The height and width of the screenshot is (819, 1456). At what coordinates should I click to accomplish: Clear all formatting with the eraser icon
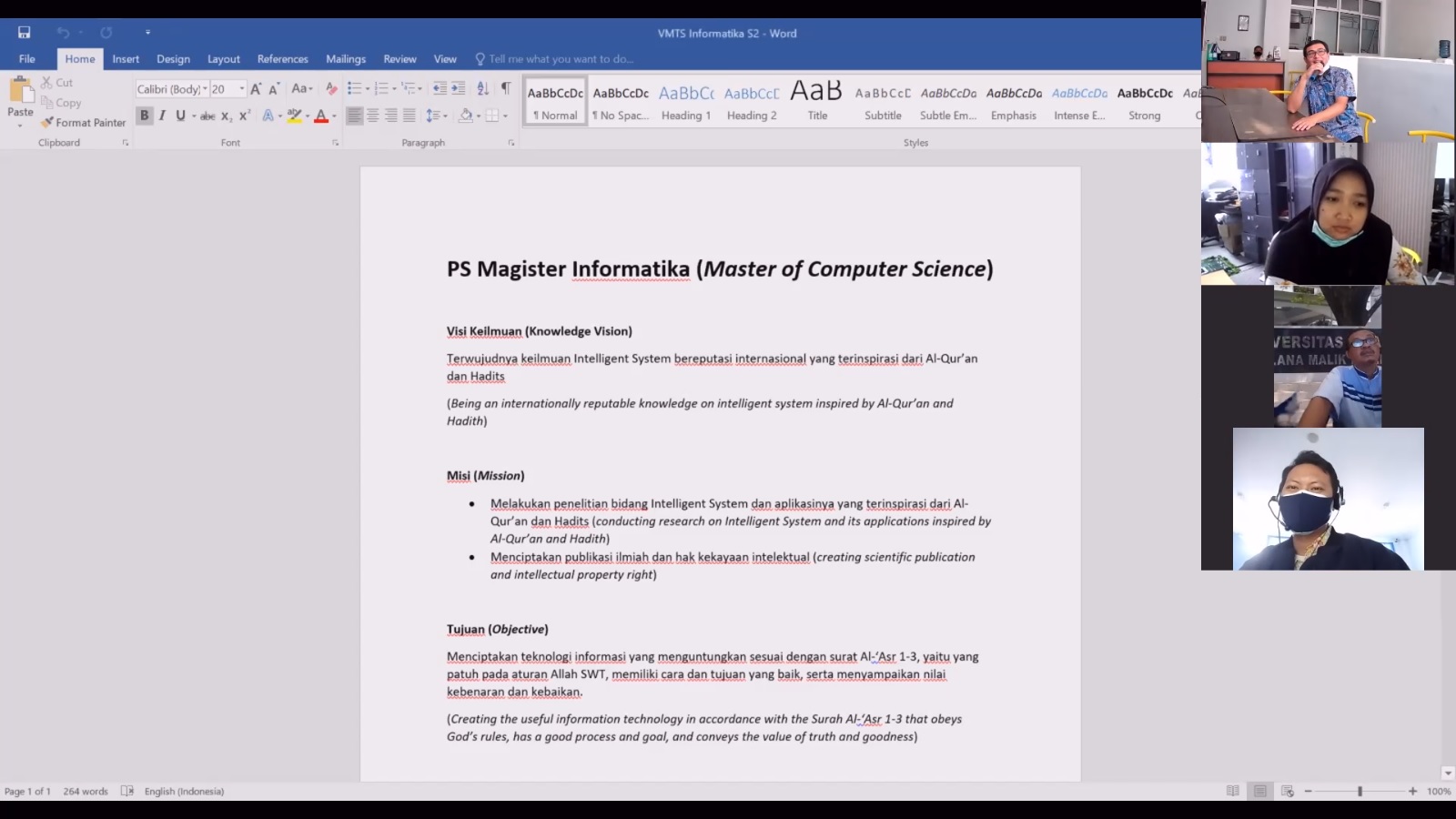coord(331,89)
